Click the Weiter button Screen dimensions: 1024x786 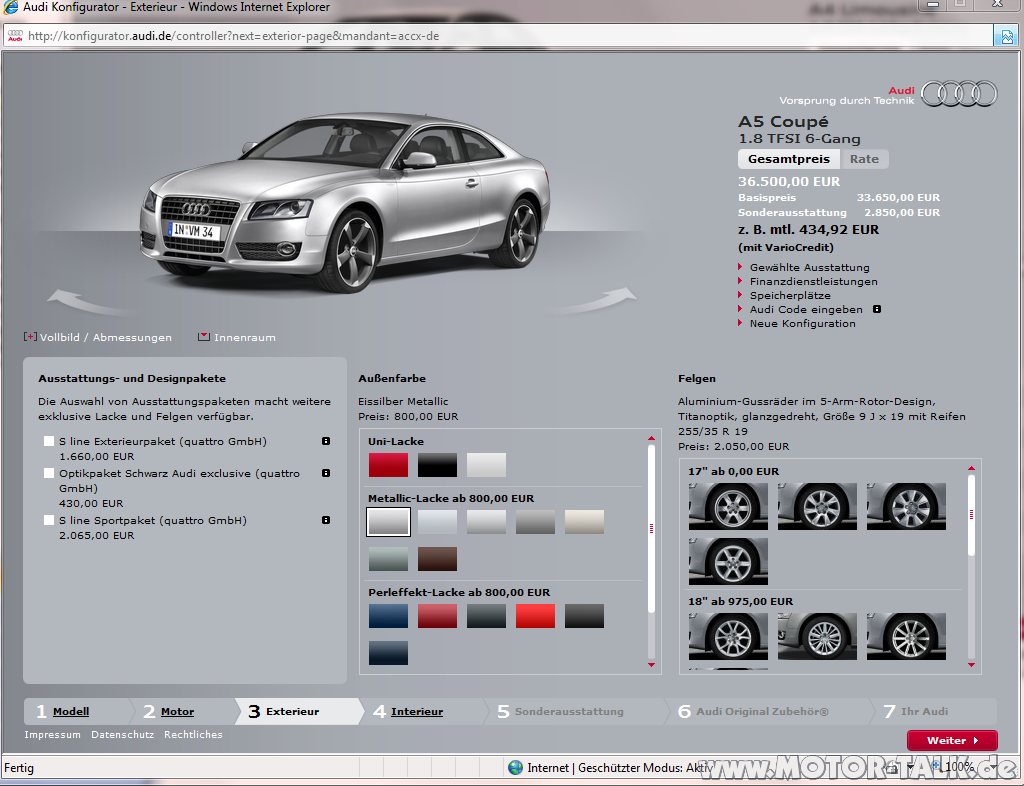click(952, 740)
